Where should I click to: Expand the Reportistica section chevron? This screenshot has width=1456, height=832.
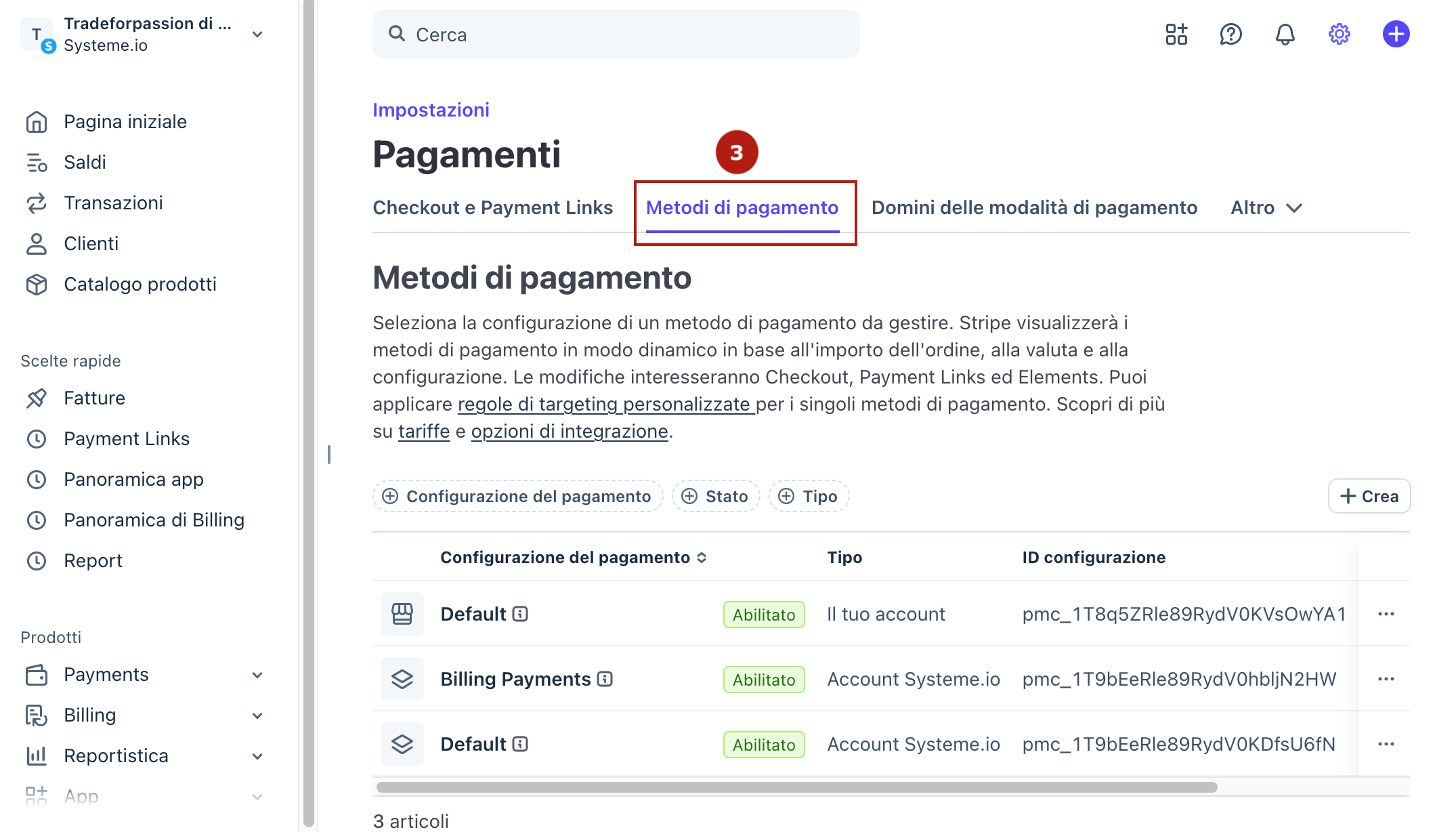257,756
